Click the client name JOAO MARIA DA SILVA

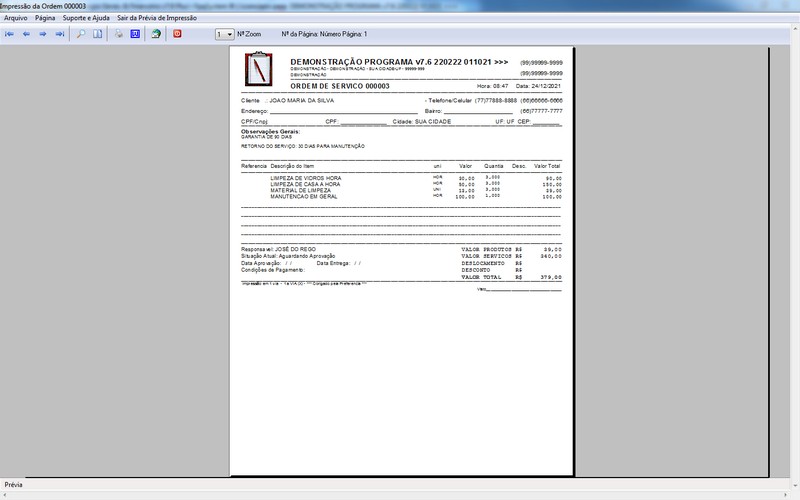point(302,101)
